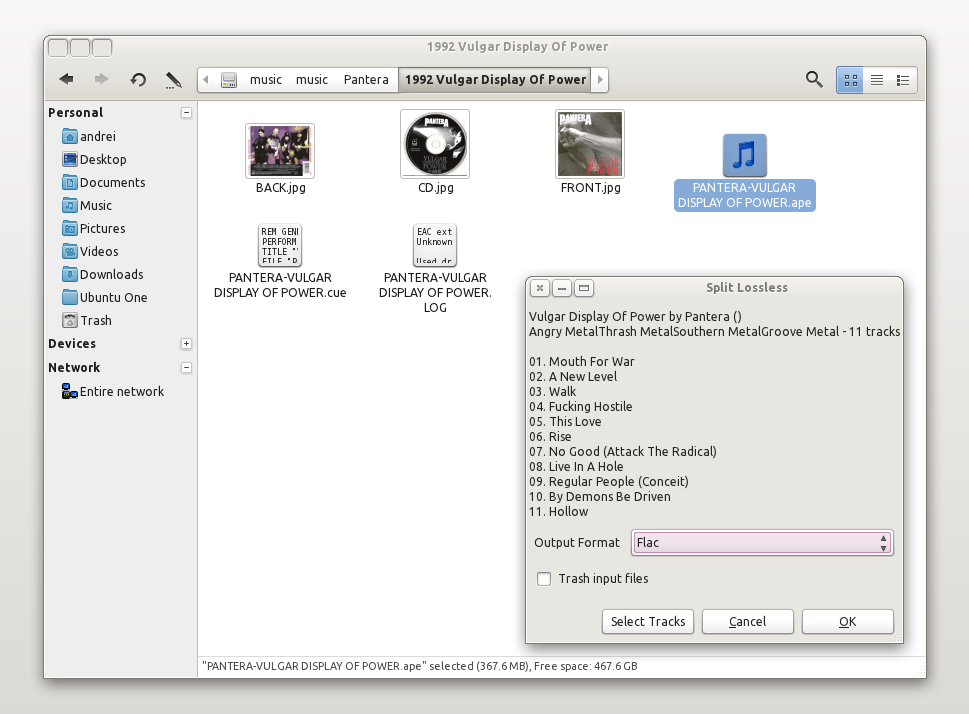Go back with the back arrow
Screen dimensions: 969x714
(x=66, y=79)
